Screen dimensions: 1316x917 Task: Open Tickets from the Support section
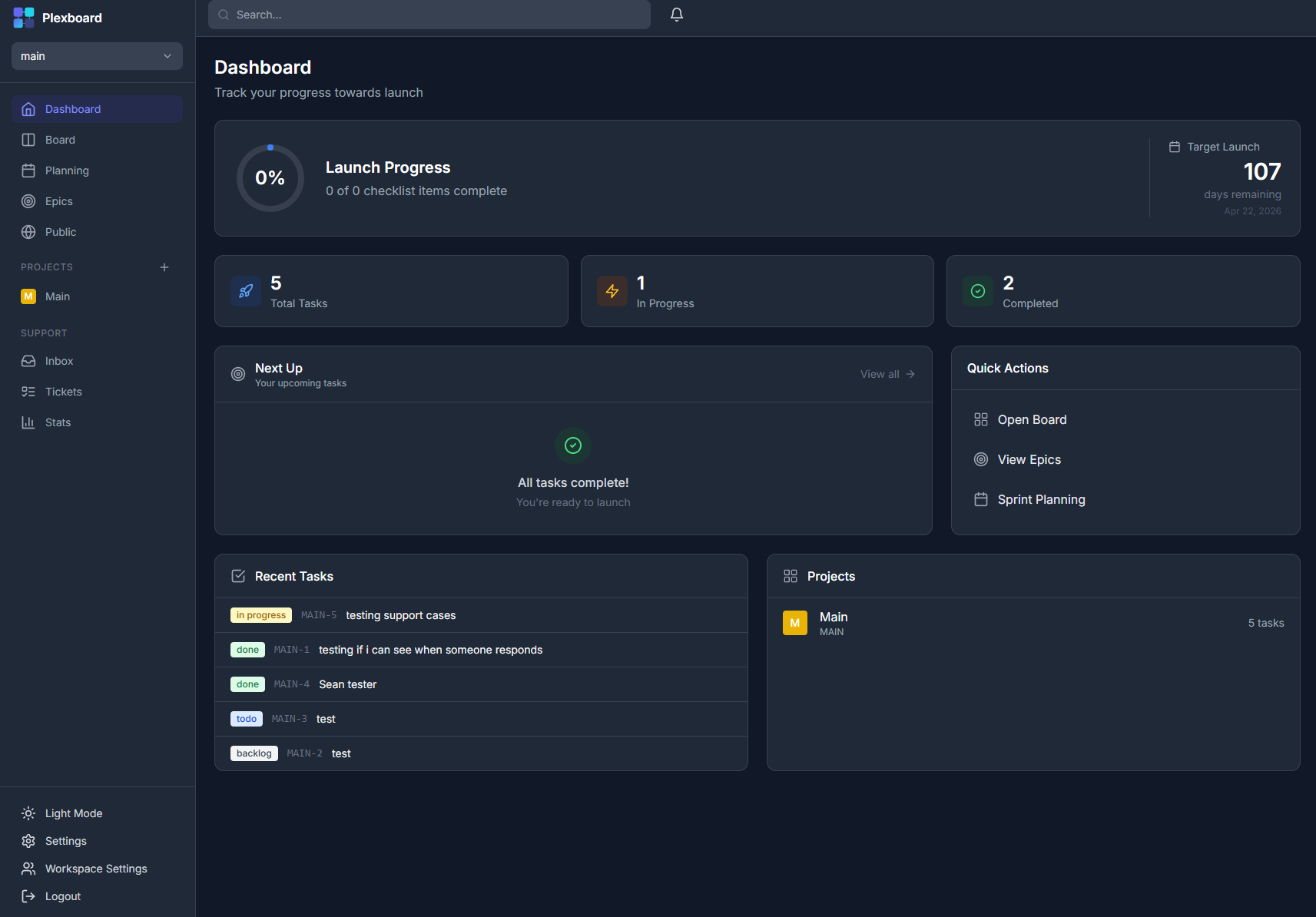tap(62, 391)
